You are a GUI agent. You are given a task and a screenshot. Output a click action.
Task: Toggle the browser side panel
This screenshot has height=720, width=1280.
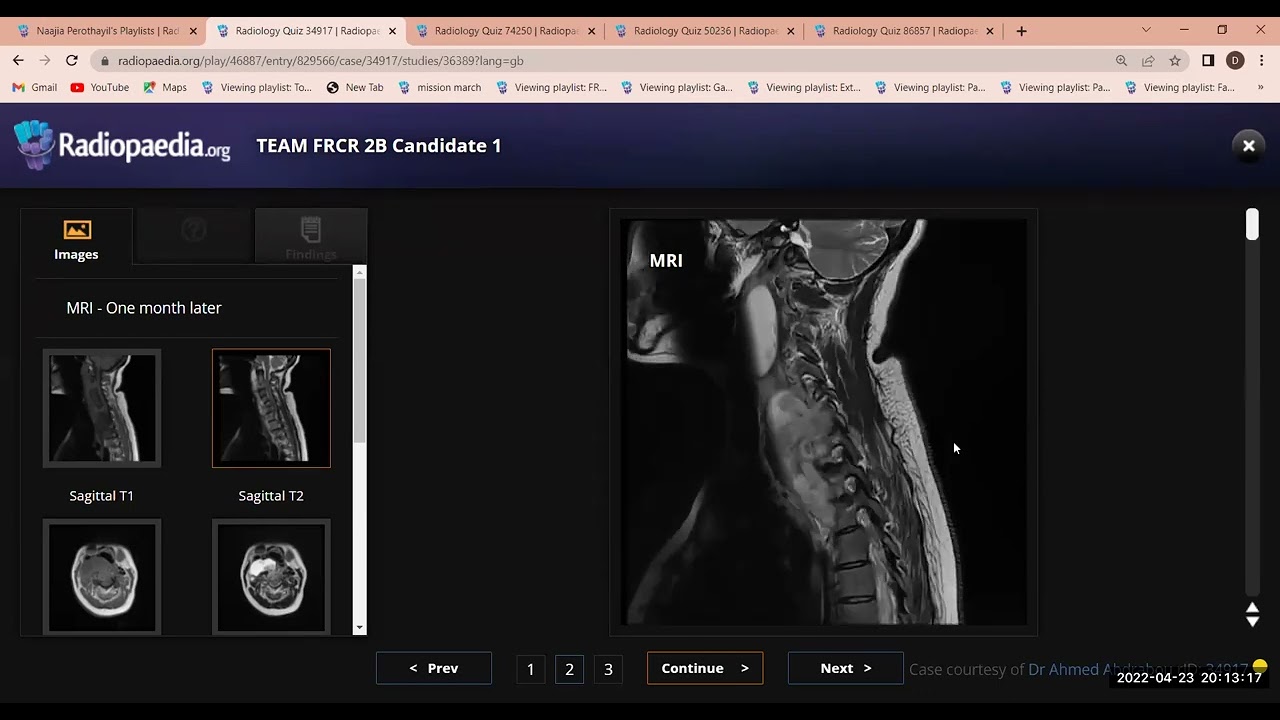[x=1208, y=61]
